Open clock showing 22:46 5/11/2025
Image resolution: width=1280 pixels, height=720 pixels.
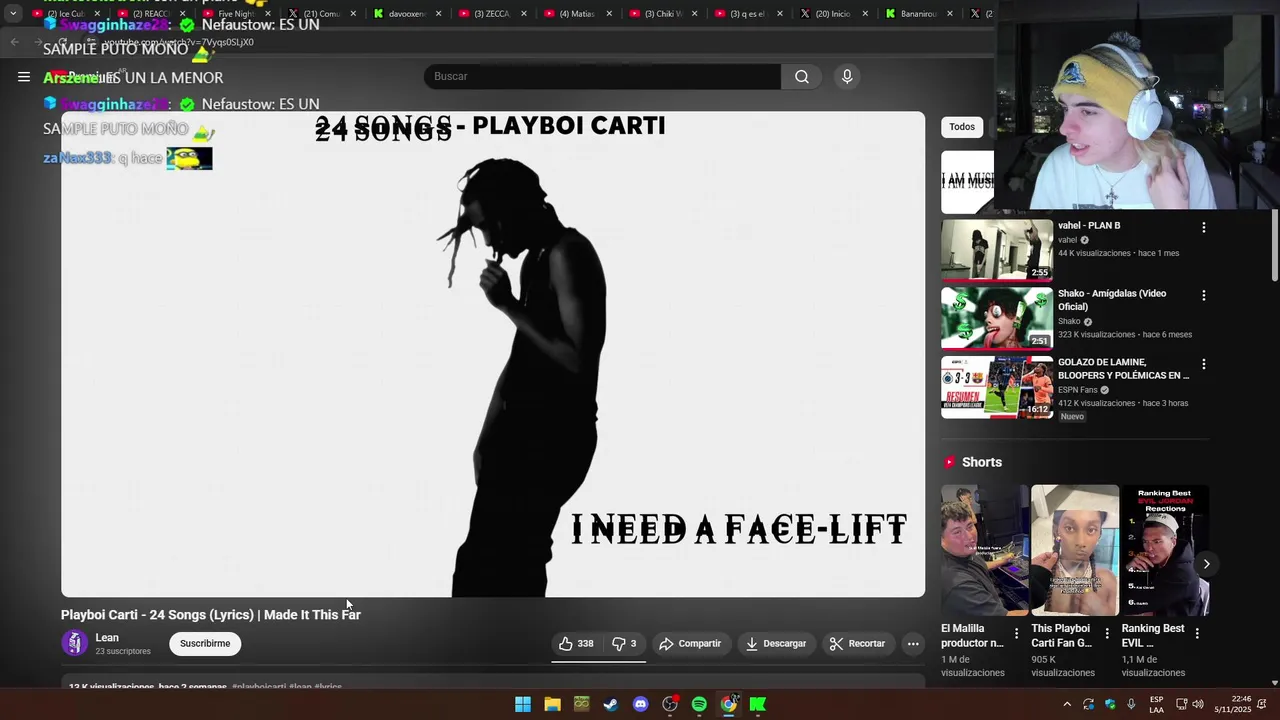[1233, 704]
